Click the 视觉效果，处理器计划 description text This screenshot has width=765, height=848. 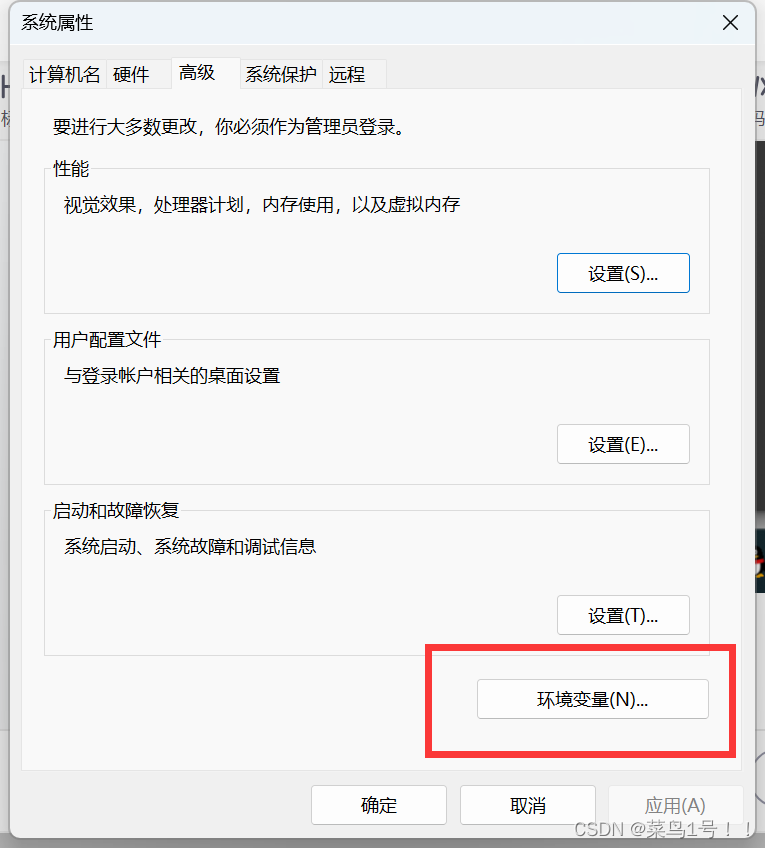pyautogui.click(x=262, y=204)
